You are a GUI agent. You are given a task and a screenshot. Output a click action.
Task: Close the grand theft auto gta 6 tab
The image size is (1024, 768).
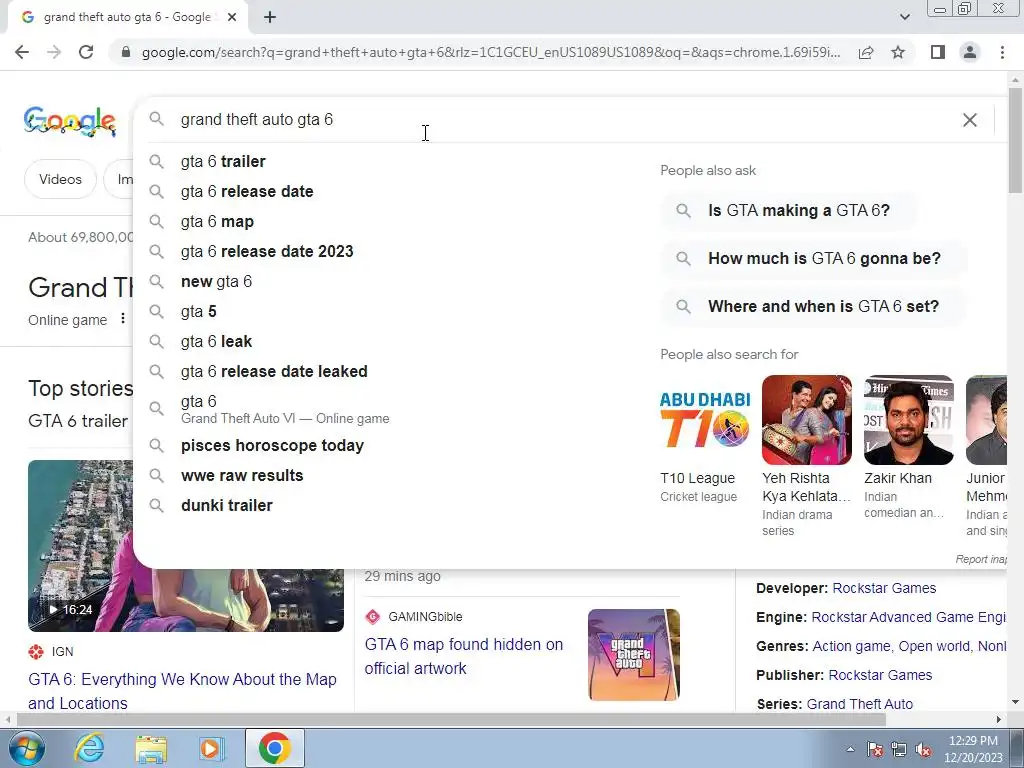[x=232, y=18]
